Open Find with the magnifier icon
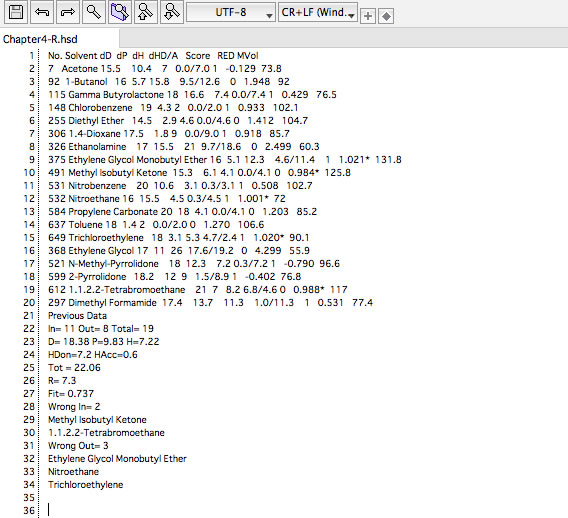The height and width of the screenshot is (518, 568). 94,13
